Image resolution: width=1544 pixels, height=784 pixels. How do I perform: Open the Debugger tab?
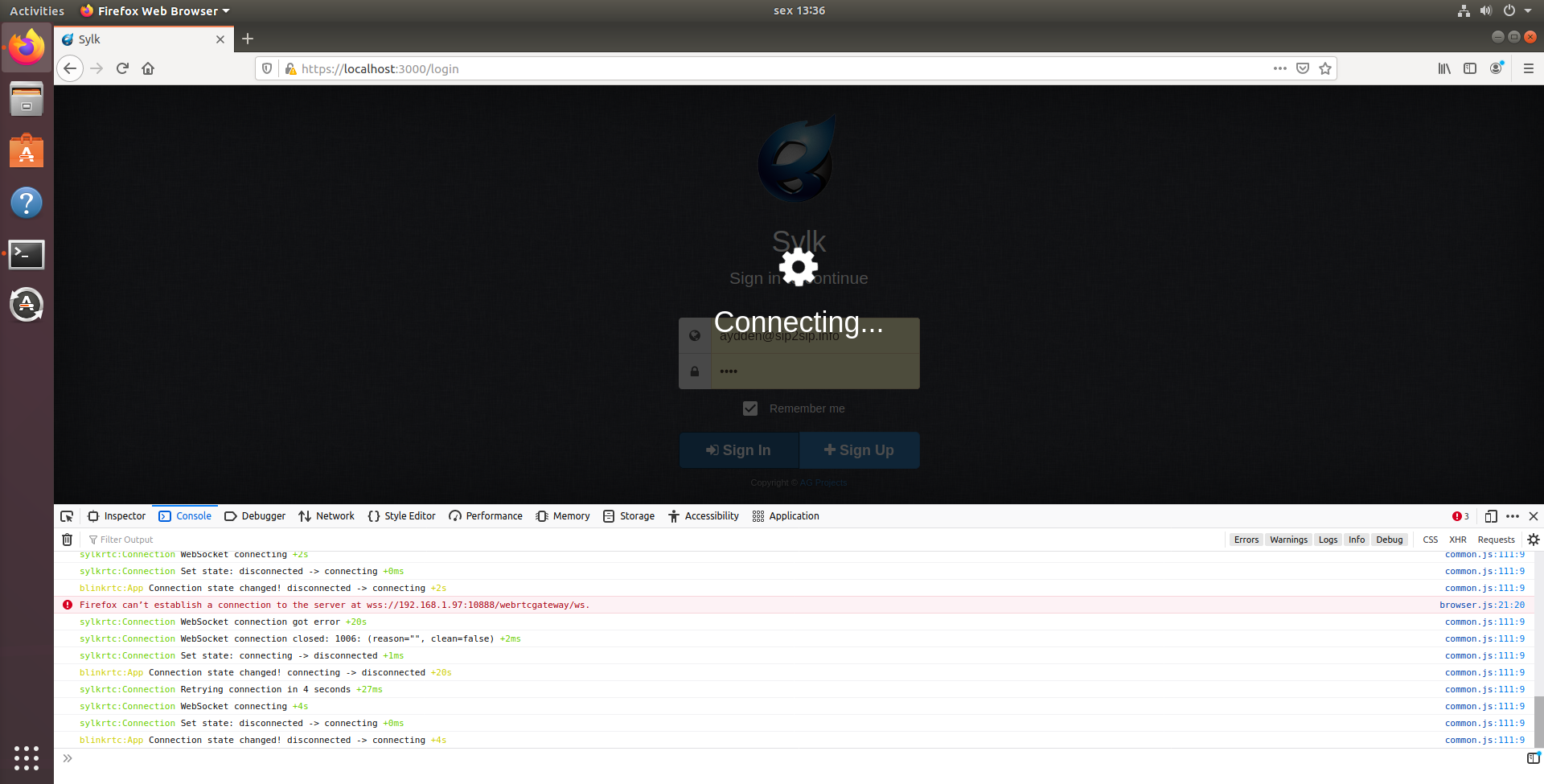255,516
